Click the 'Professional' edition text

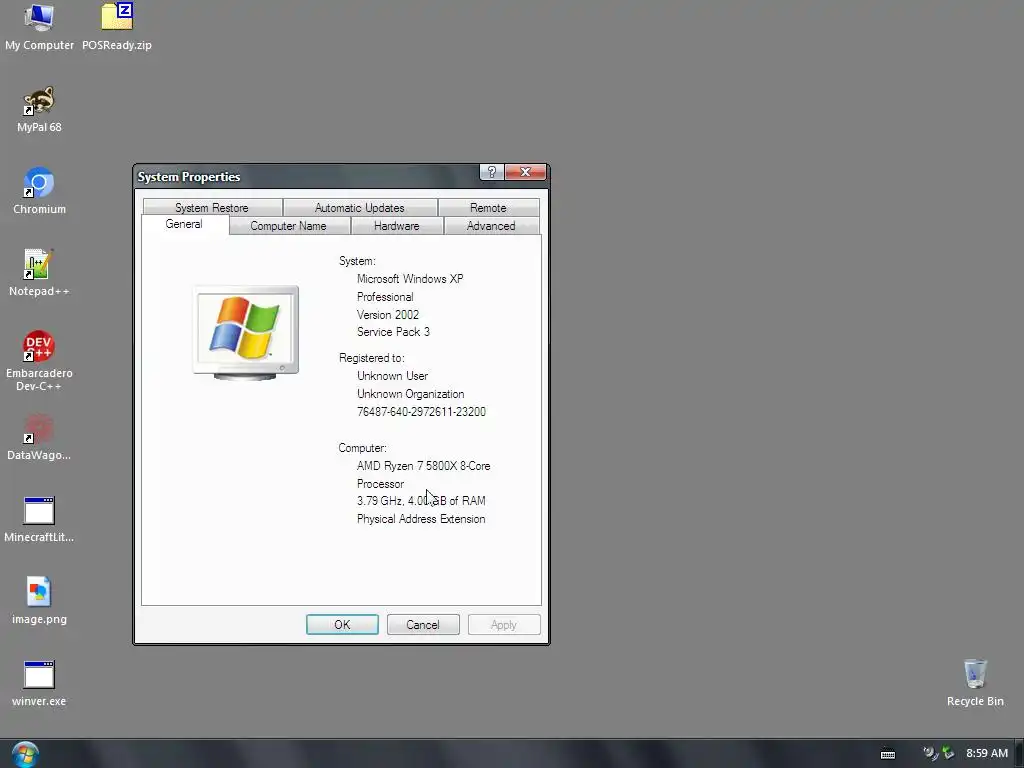pos(385,297)
